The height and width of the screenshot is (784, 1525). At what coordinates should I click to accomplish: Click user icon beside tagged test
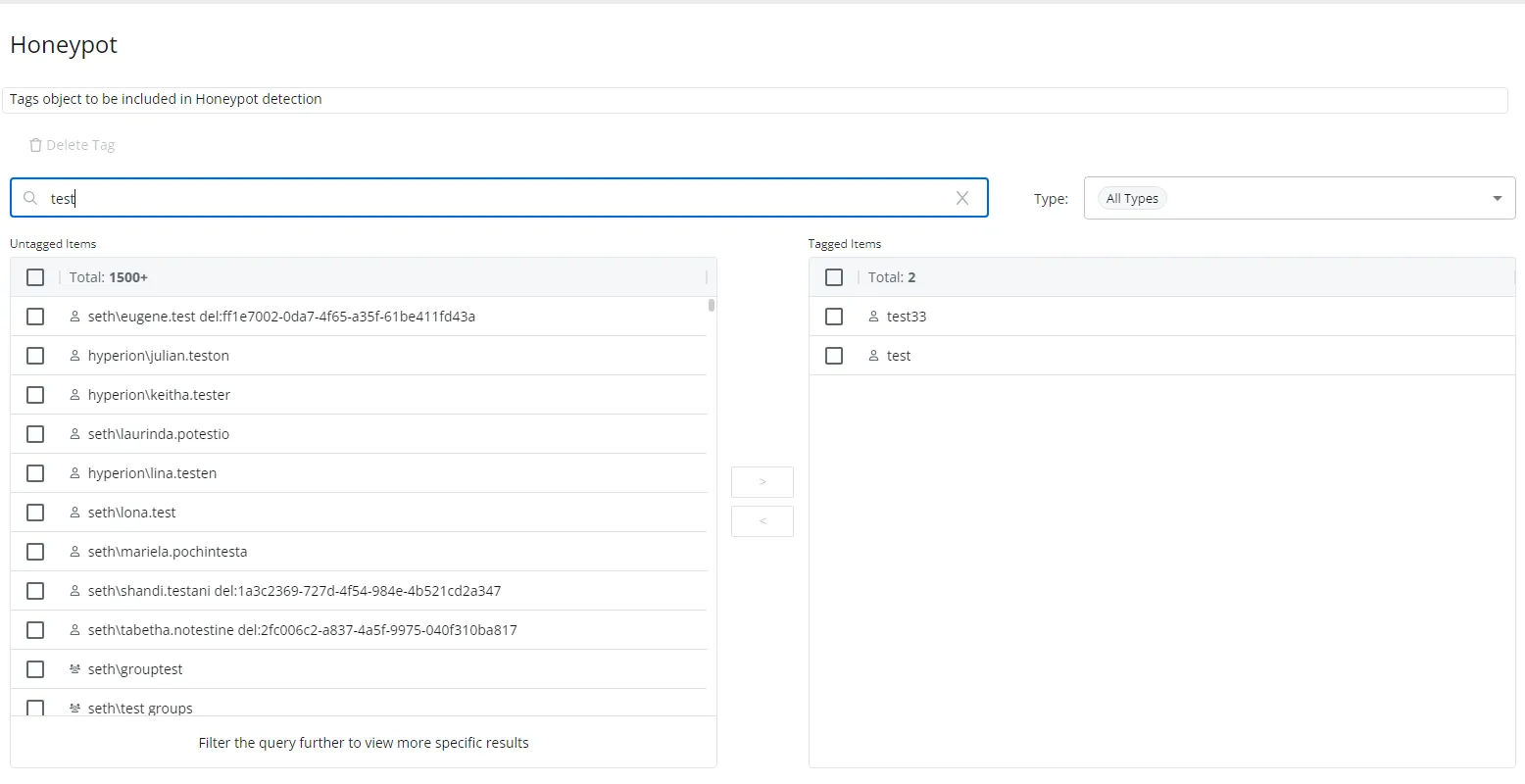coord(873,356)
